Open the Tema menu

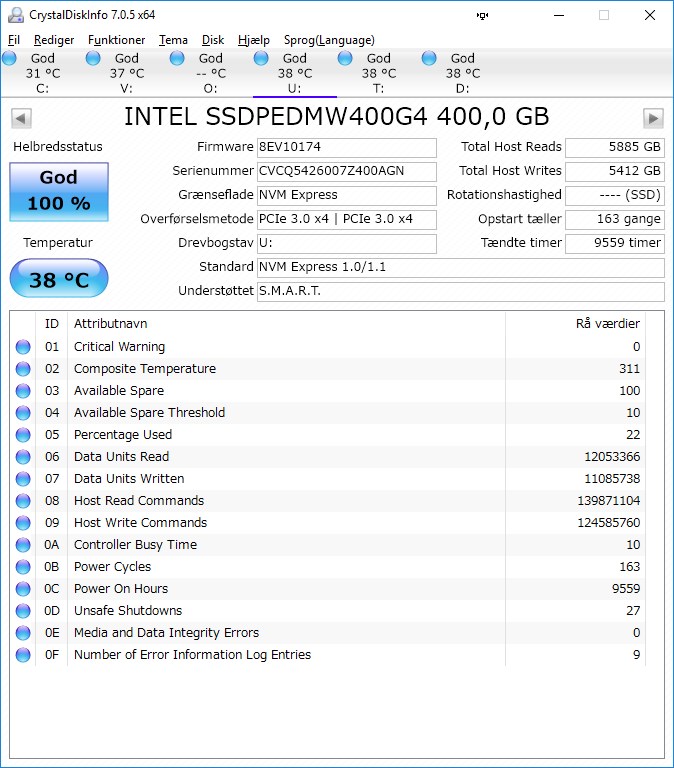coord(173,40)
